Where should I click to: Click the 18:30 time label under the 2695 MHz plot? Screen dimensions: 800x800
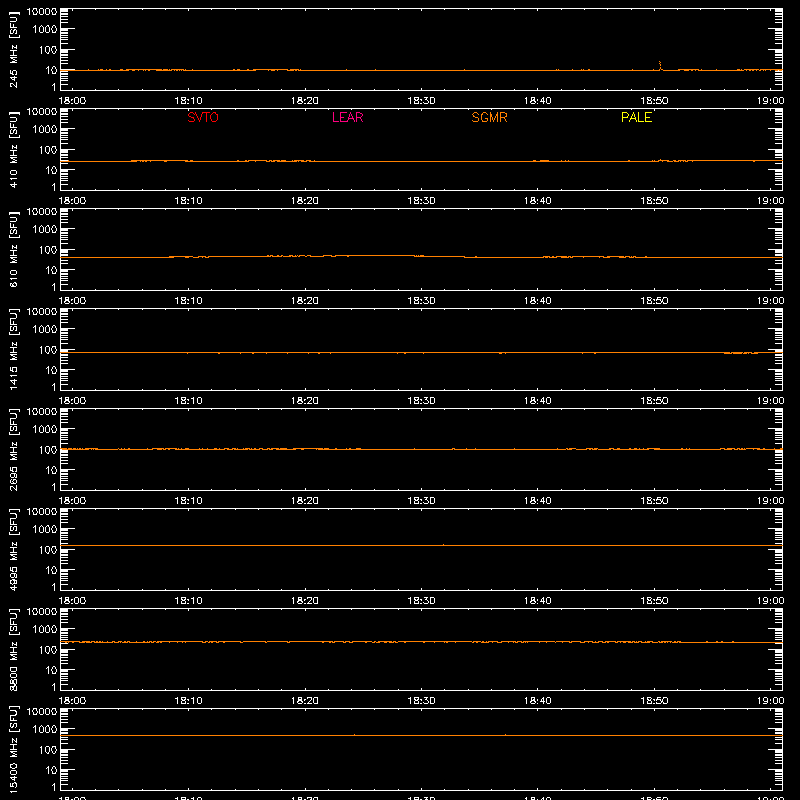(x=421, y=501)
